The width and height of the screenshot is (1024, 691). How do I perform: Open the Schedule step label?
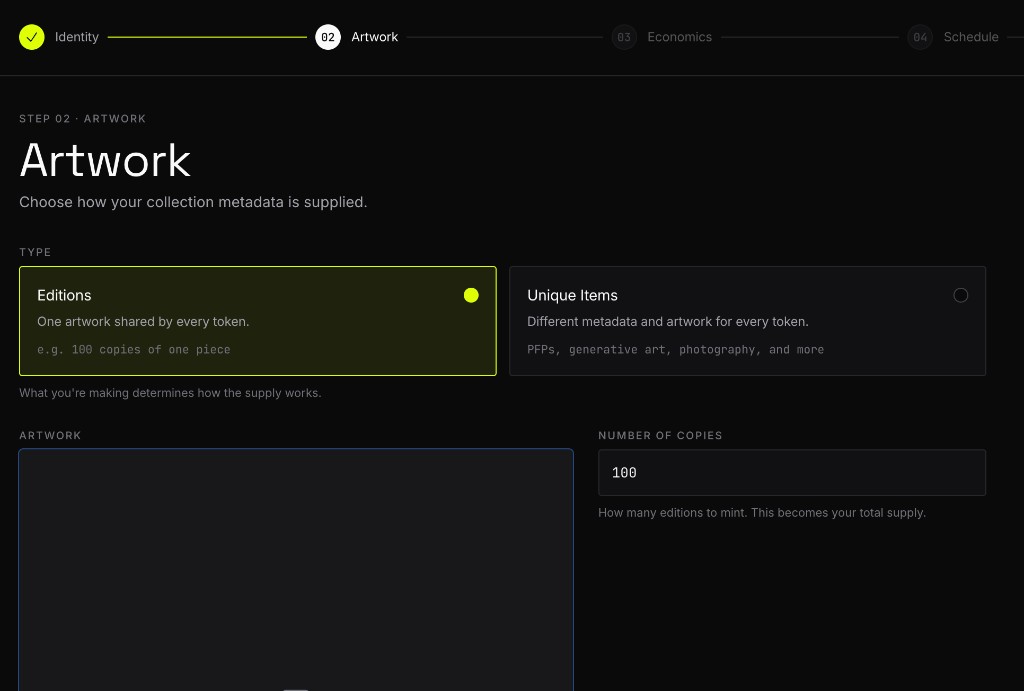click(x=970, y=37)
